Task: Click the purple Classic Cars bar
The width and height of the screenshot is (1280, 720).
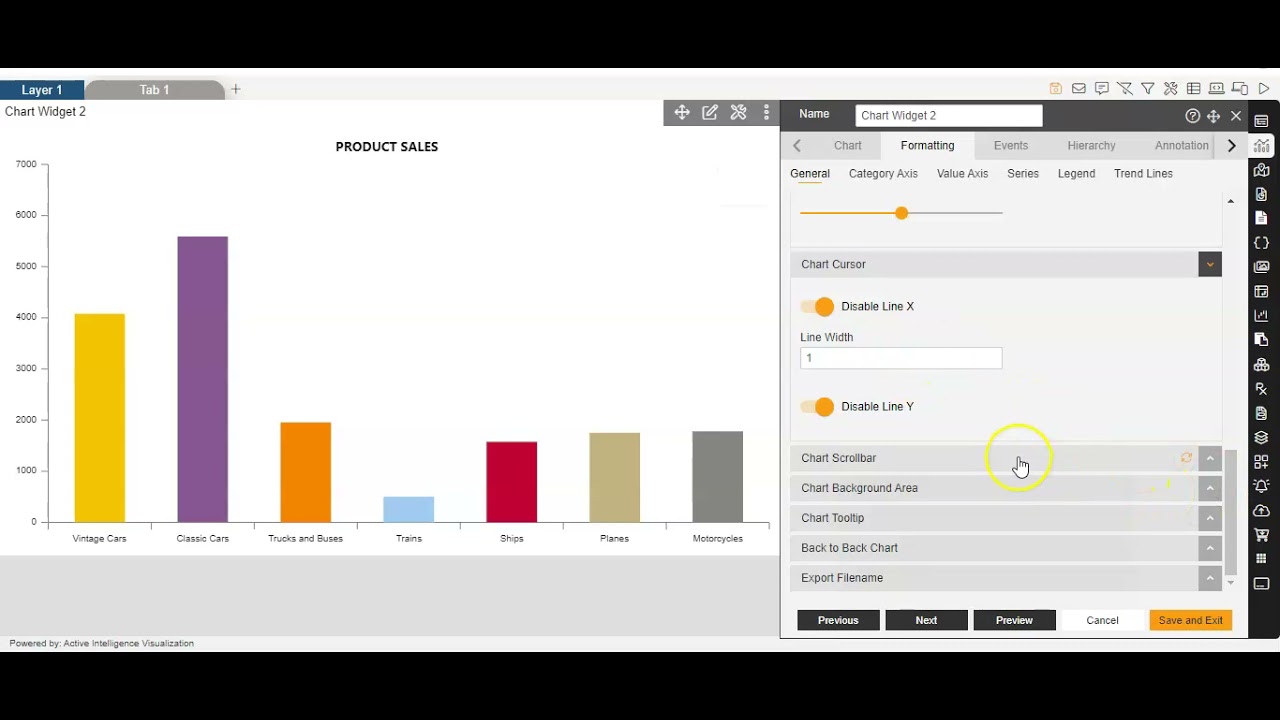Action: pos(203,380)
